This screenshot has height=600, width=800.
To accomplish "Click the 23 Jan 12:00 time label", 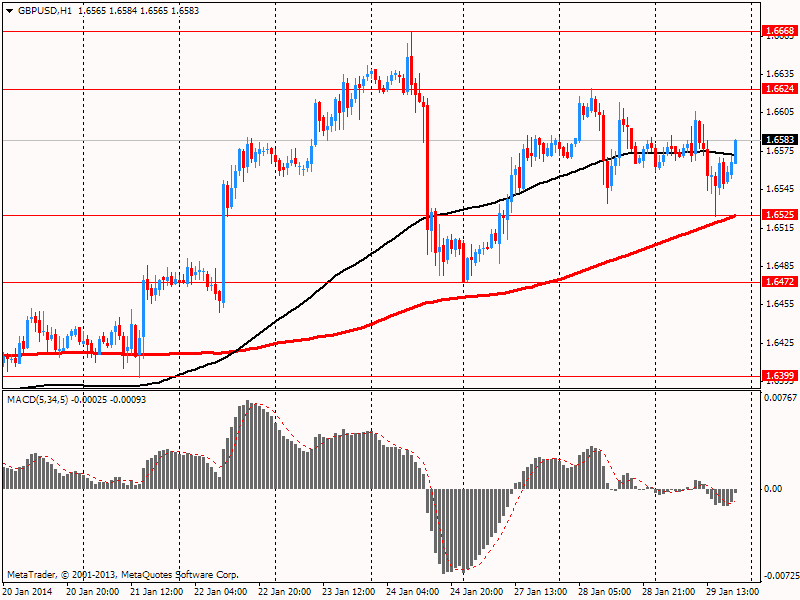I will pos(349,592).
